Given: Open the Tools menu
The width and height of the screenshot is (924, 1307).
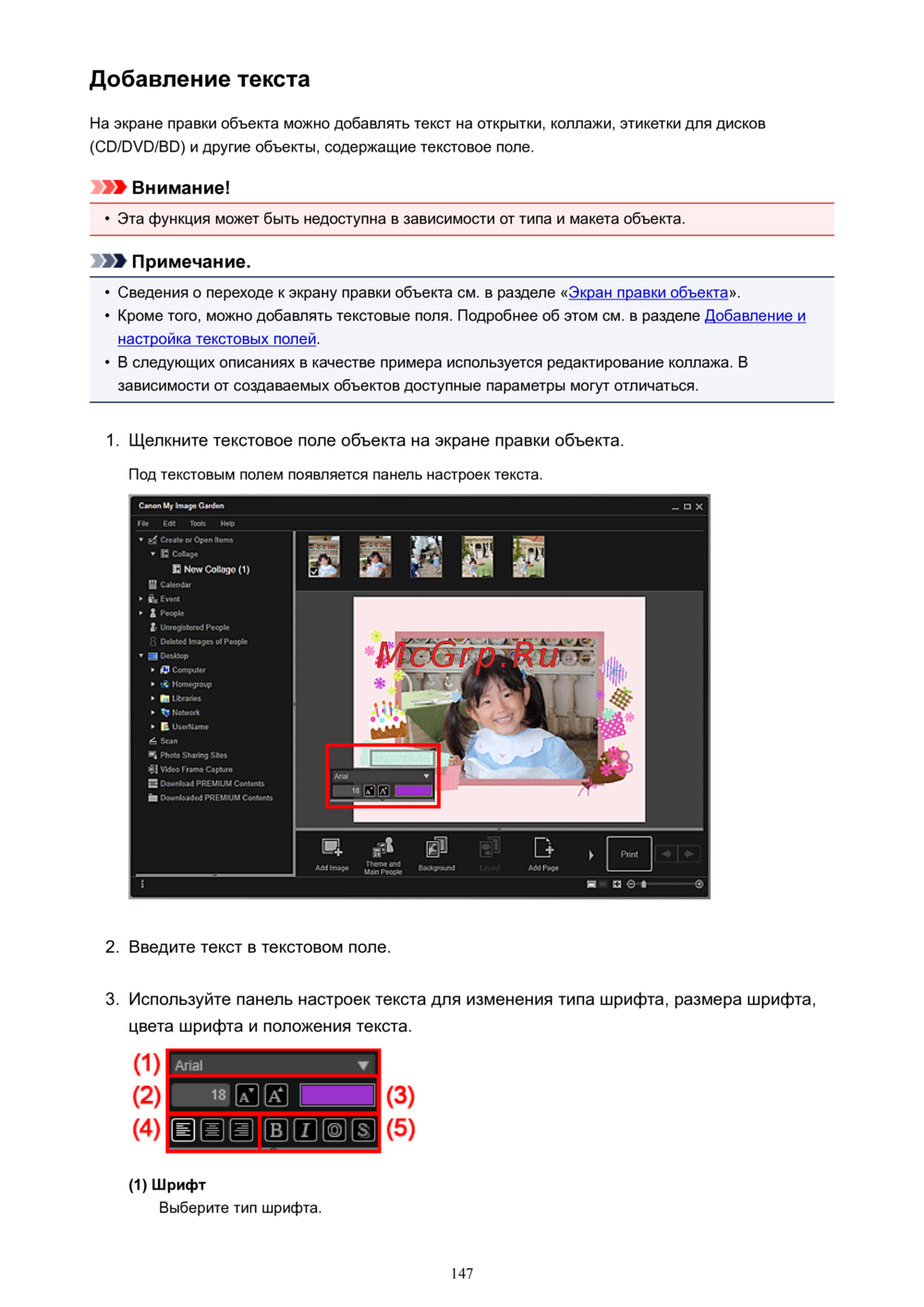Looking at the screenshot, I should pos(198,523).
